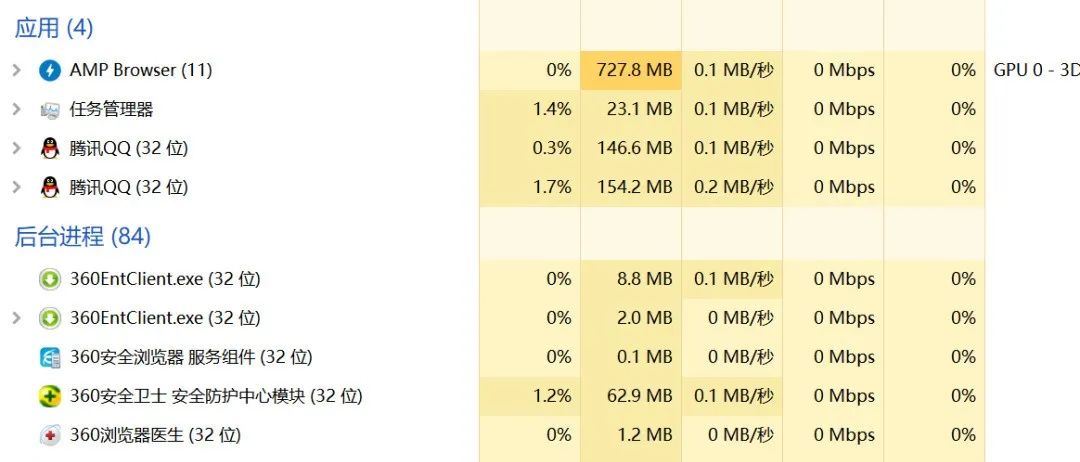Expand the AMP Browser (11) process group
1080x462 pixels.
[17, 70]
